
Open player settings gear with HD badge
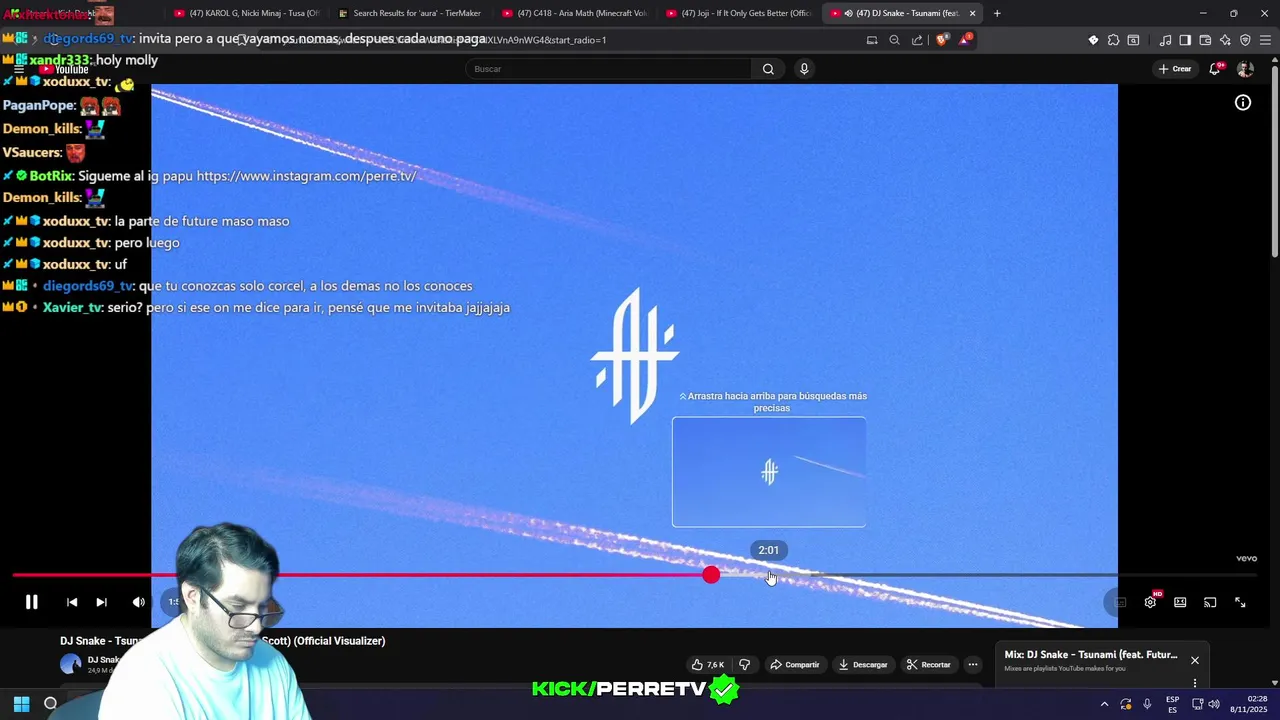[x=1150, y=602]
